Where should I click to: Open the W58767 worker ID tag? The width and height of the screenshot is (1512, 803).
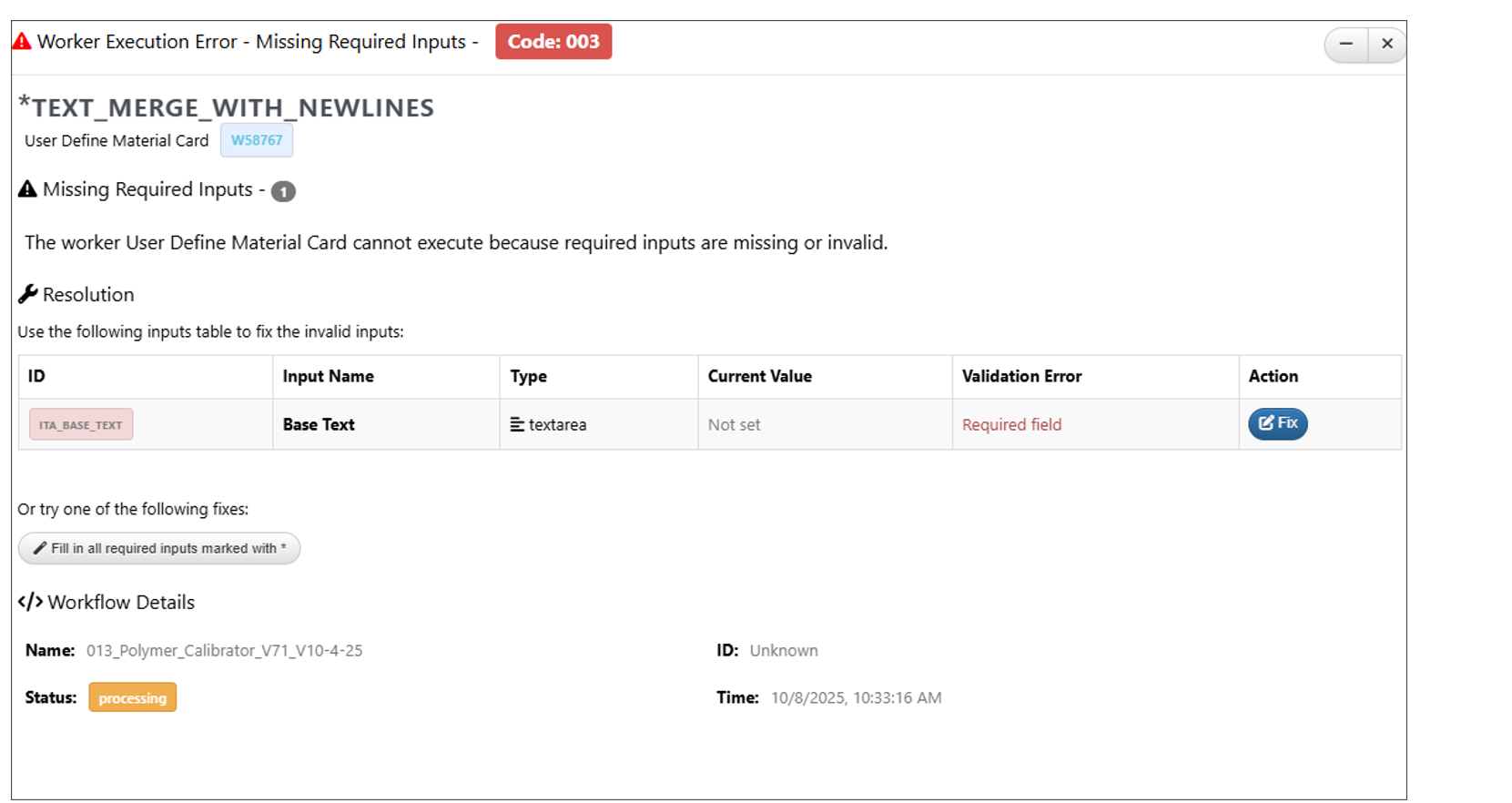tap(257, 140)
